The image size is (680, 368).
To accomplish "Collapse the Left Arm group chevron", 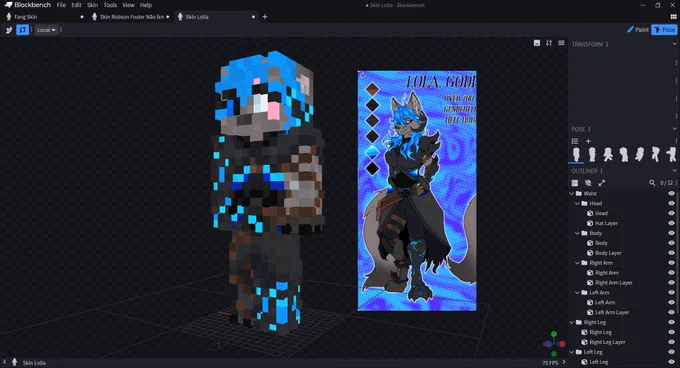I will pyautogui.click(x=577, y=293).
